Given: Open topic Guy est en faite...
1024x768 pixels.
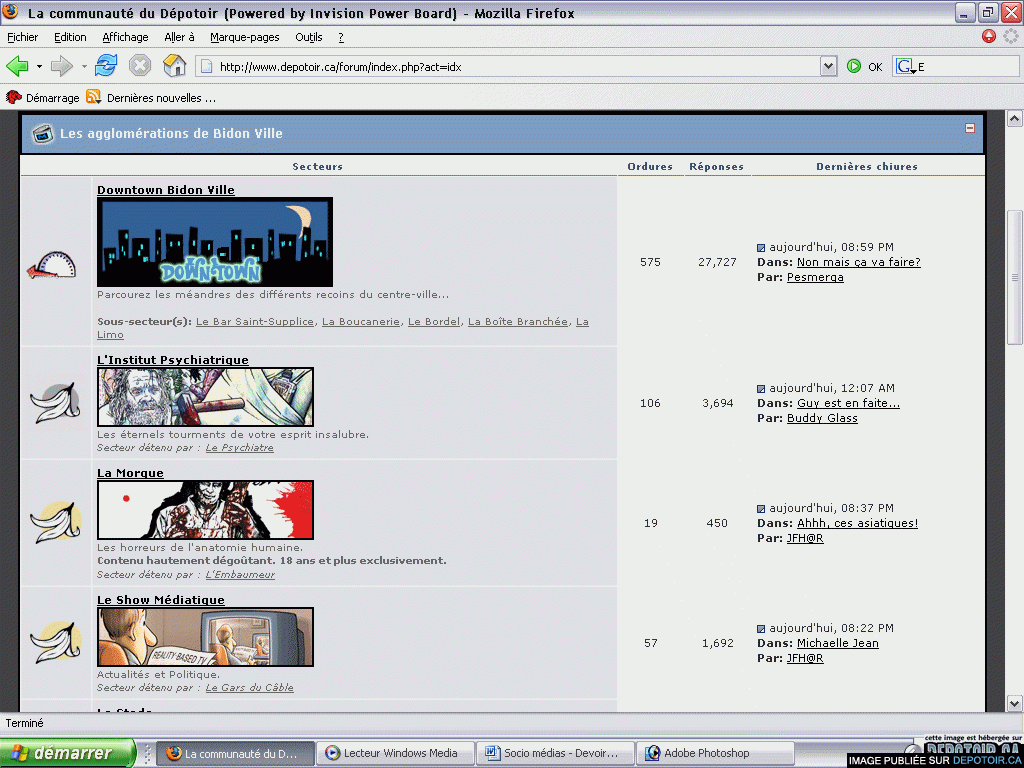Looking at the screenshot, I should point(848,403).
